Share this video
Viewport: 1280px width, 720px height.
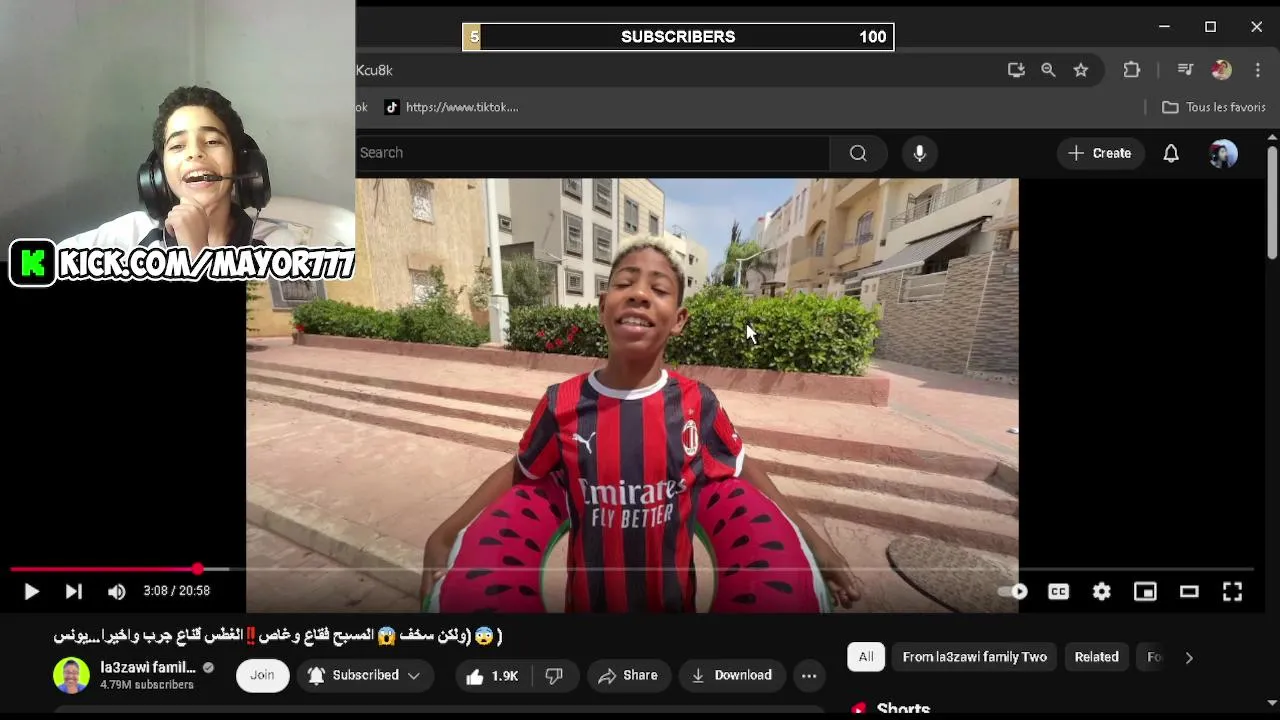[628, 676]
